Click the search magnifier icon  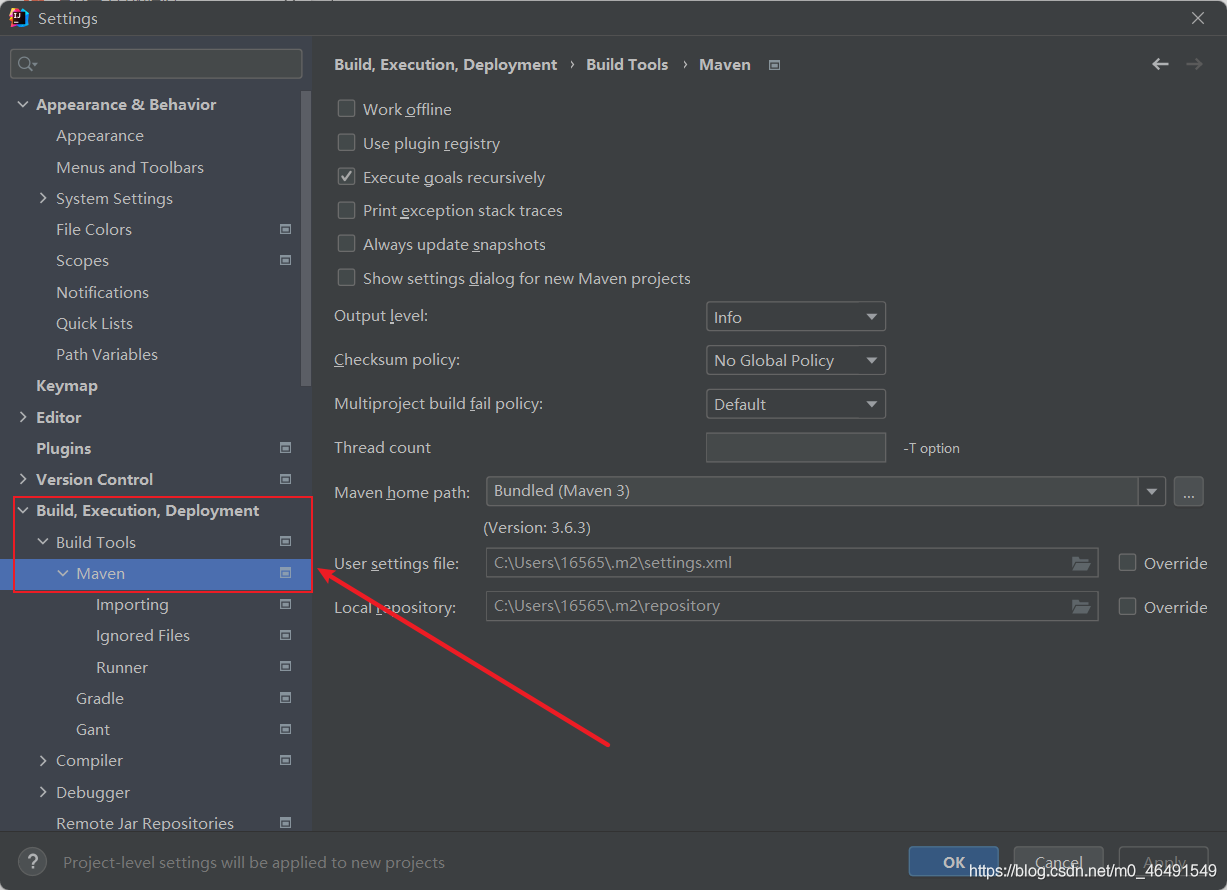click(x=26, y=64)
